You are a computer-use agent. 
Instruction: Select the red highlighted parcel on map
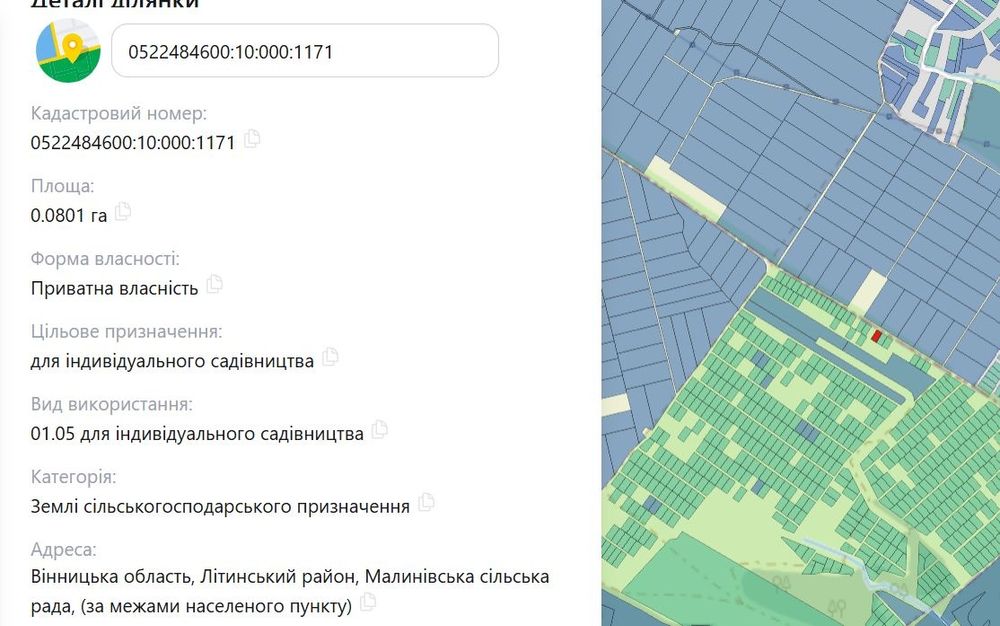(876, 336)
